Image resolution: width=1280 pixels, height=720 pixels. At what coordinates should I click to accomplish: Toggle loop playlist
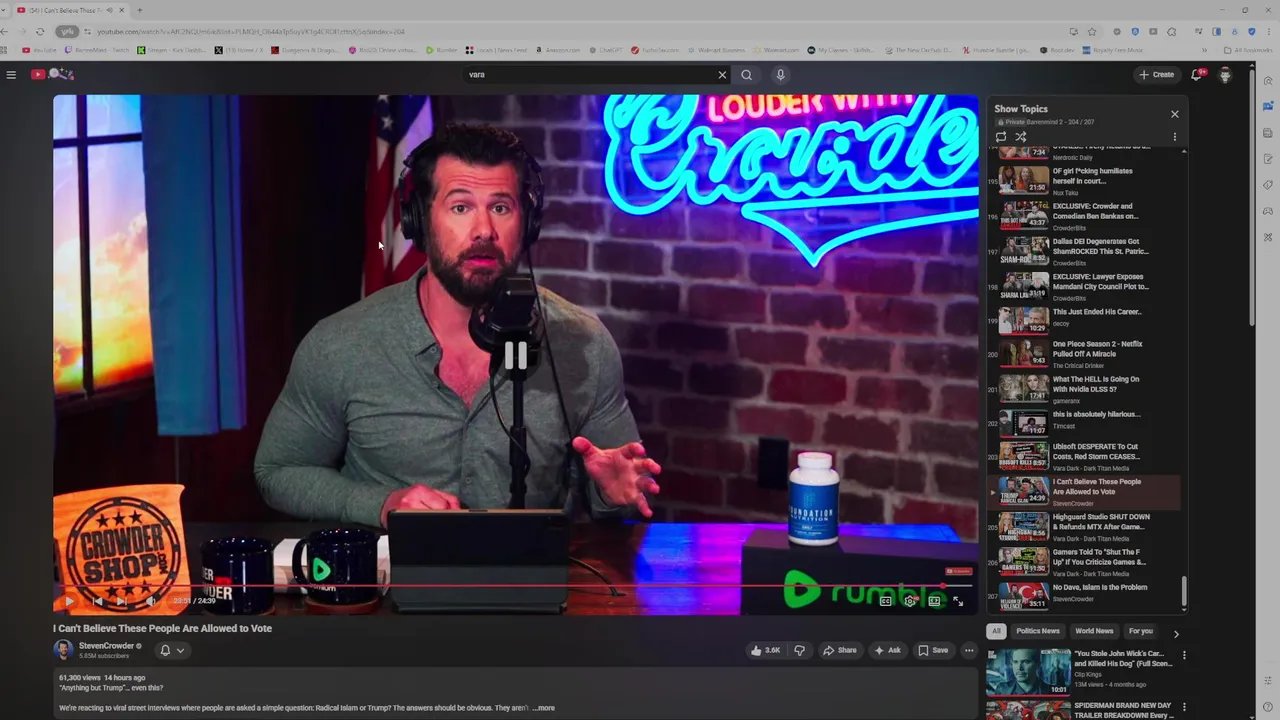[x=1001, y=137]
